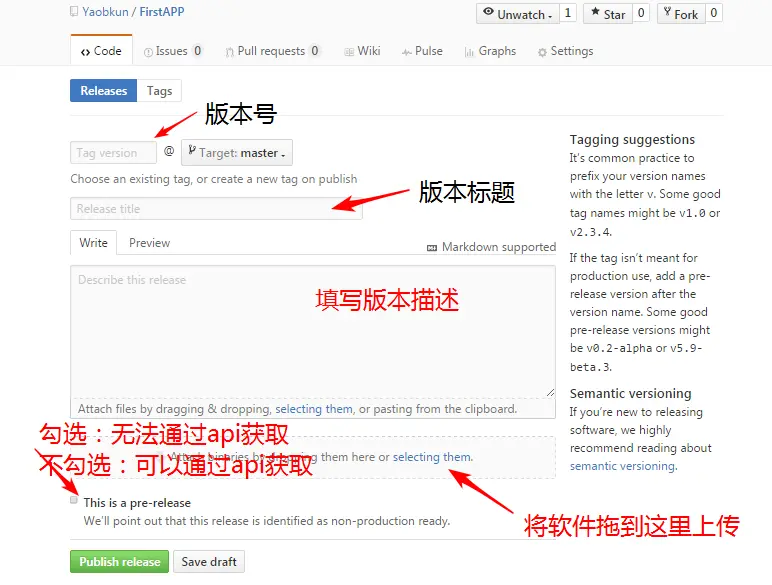This screenshot has width=772, height=585.
Task: Click the Pull requests branch icon
Action: [229, 52]
